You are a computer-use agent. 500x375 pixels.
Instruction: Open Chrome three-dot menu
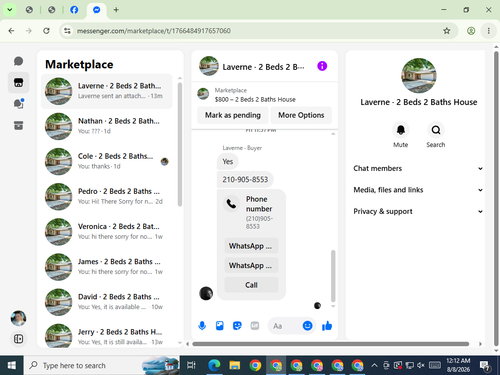[489, 31]
